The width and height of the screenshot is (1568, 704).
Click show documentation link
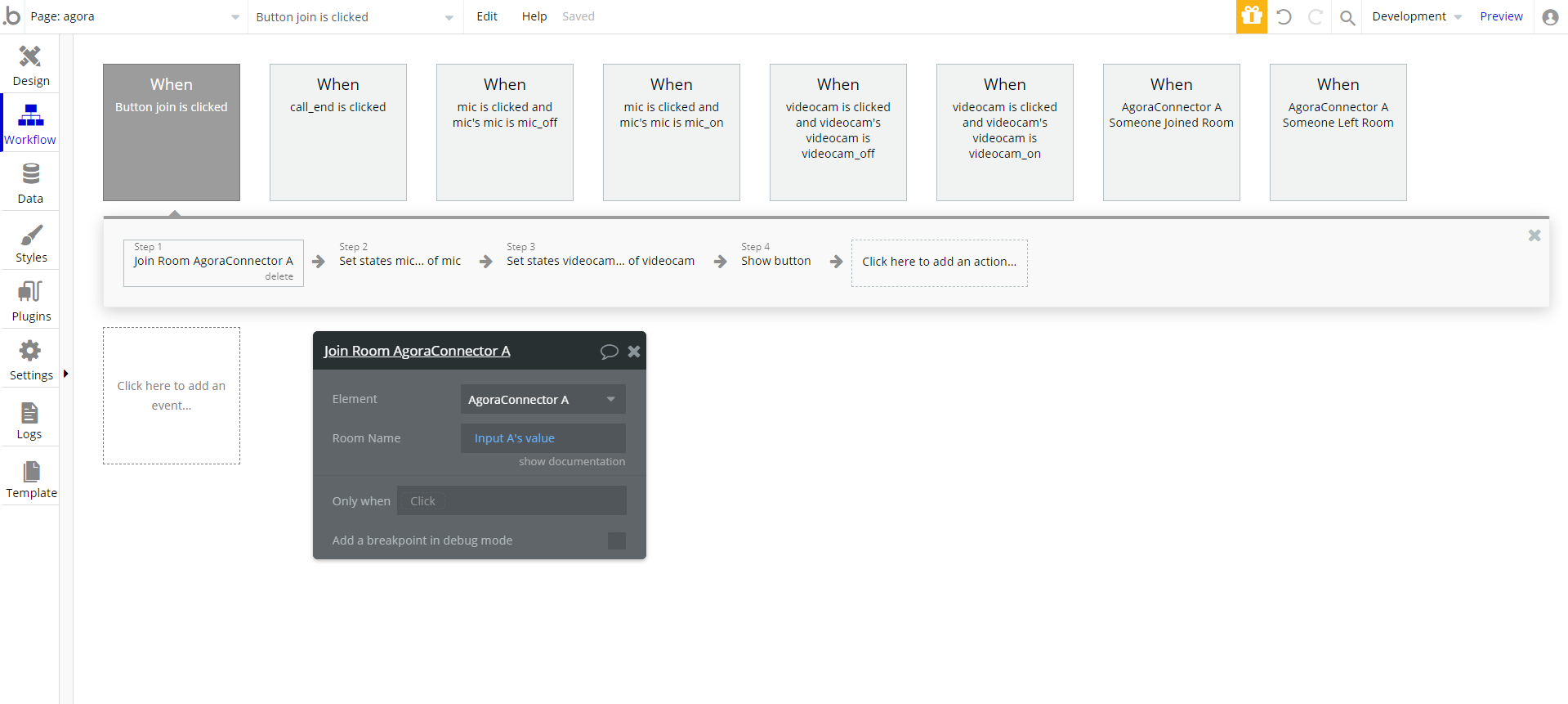(x=572, y=461)
